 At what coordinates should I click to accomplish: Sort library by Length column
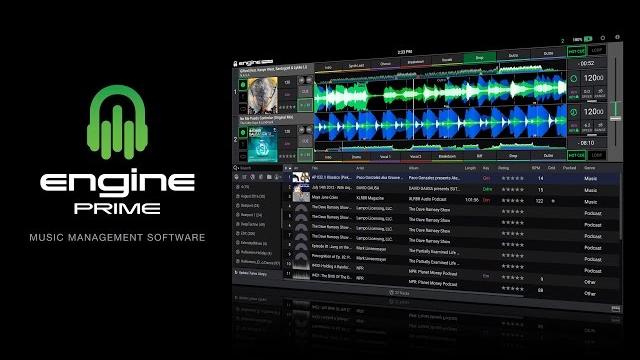click(470, 168)
